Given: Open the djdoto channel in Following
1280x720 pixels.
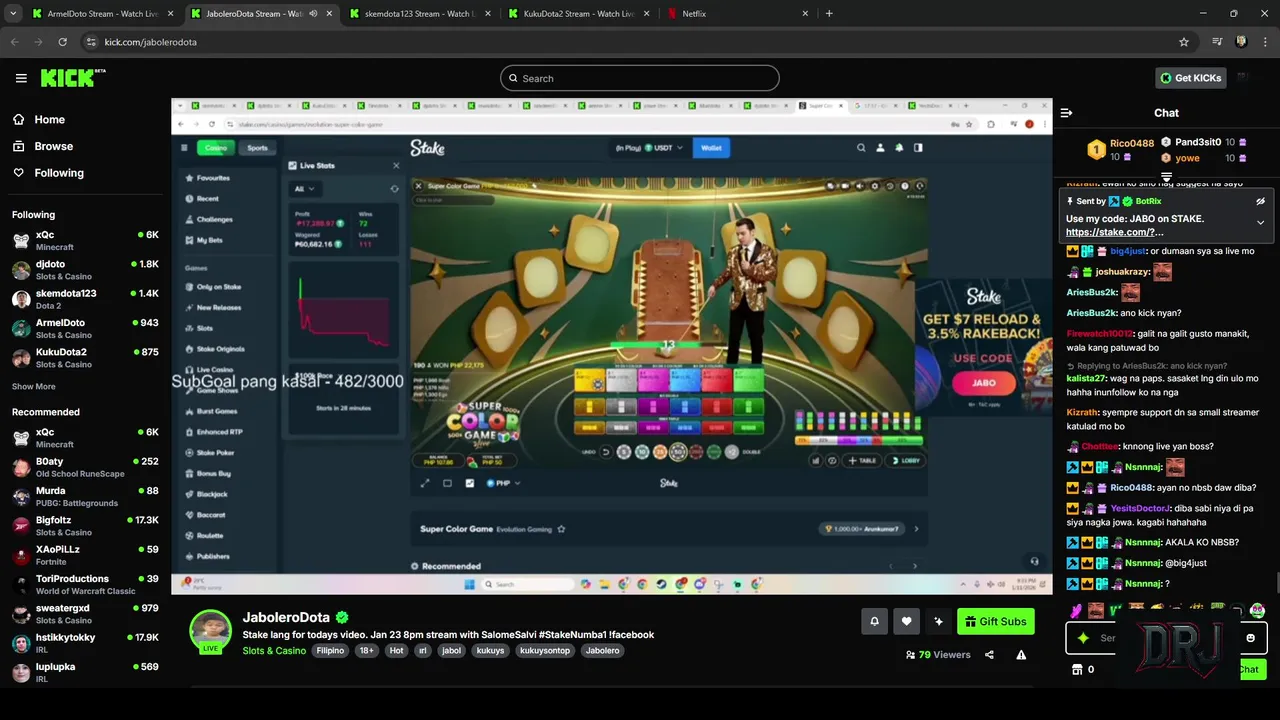Looking at the screenshot, I should tap(85, 270).
